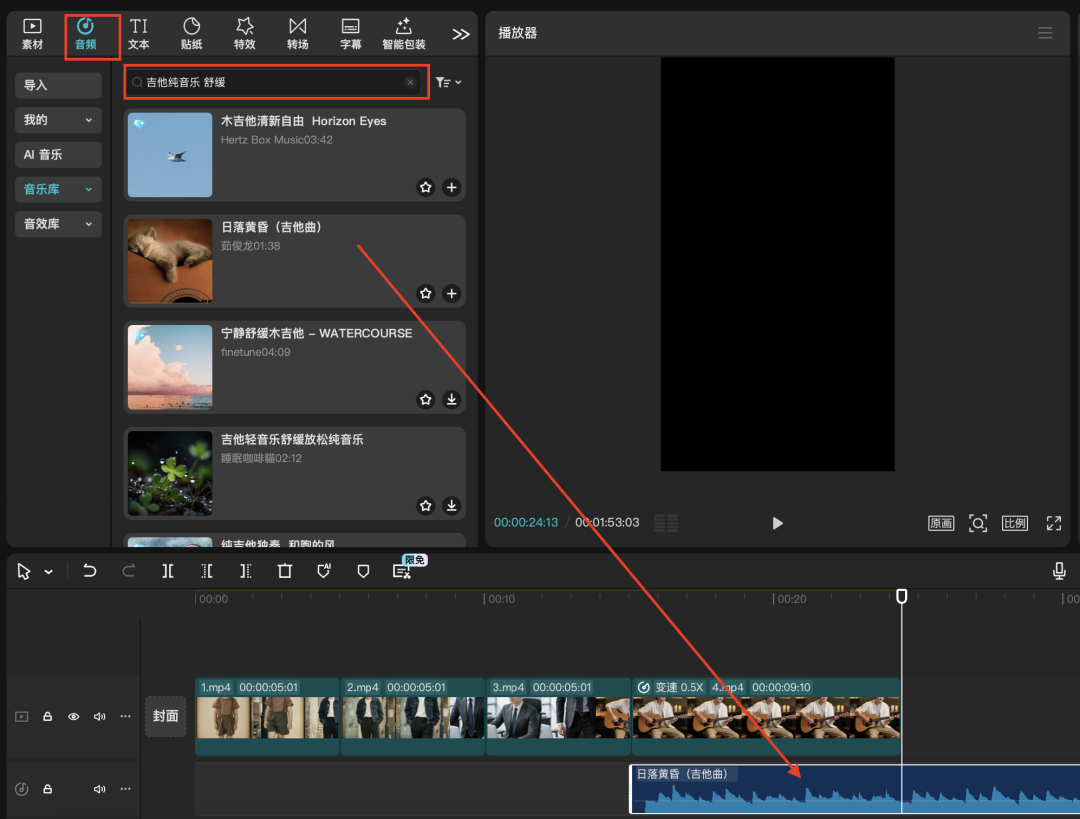Click the undo arrow icon
This screenshot has height=819, width=1080.
[90, 571]
